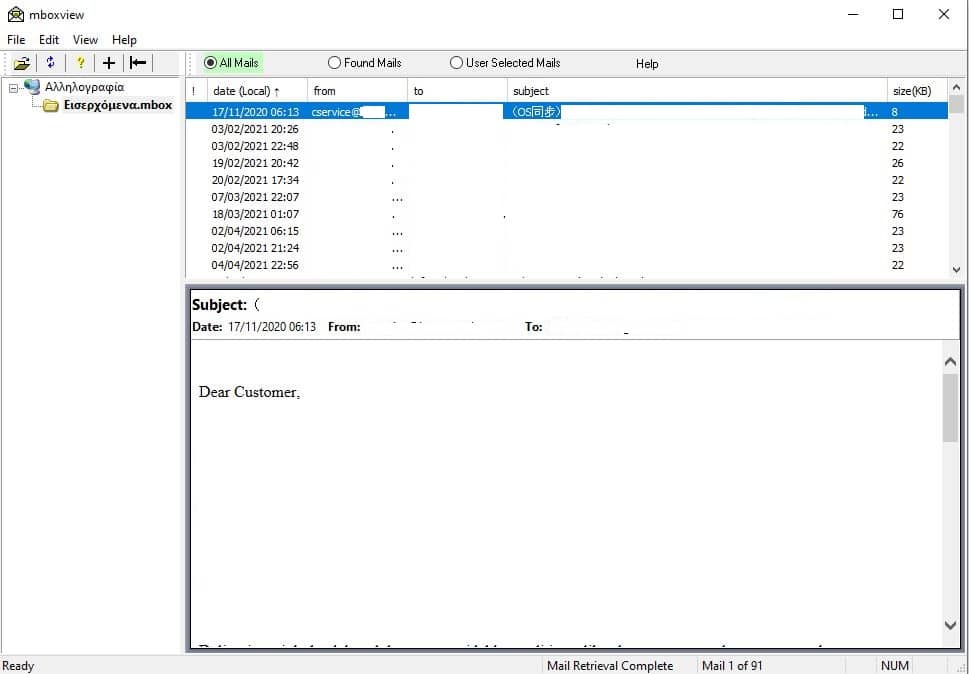The width and height of the screenshot is (969, 674).
Task: Open the File menu
Action: pyautogui.click(x=16, y=40)
